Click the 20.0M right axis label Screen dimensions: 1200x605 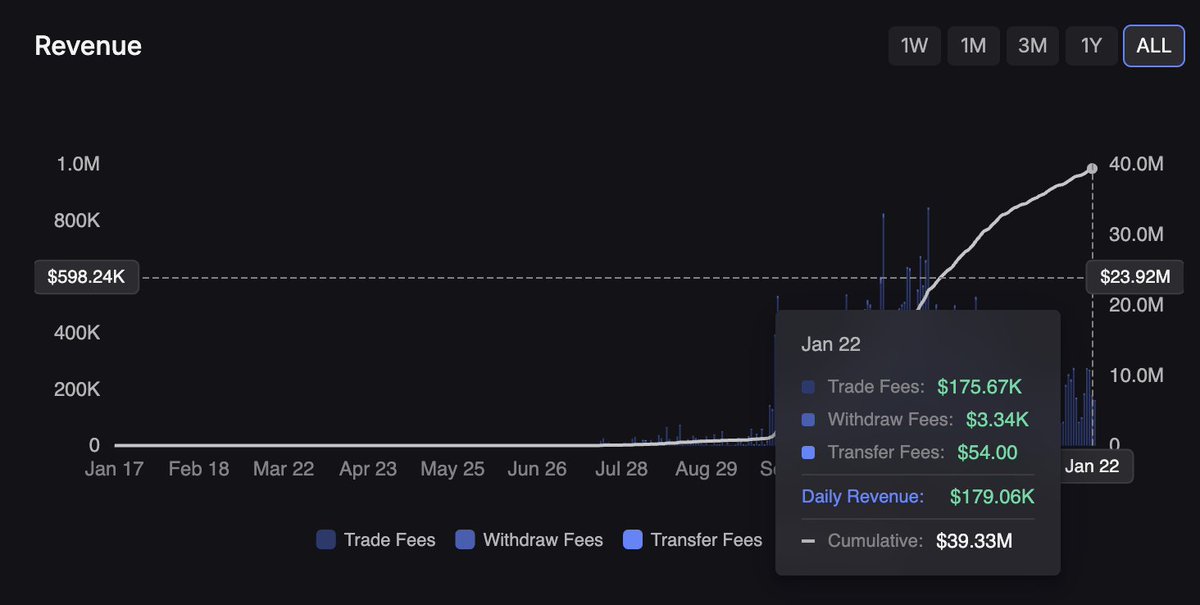pos(1137,305)
